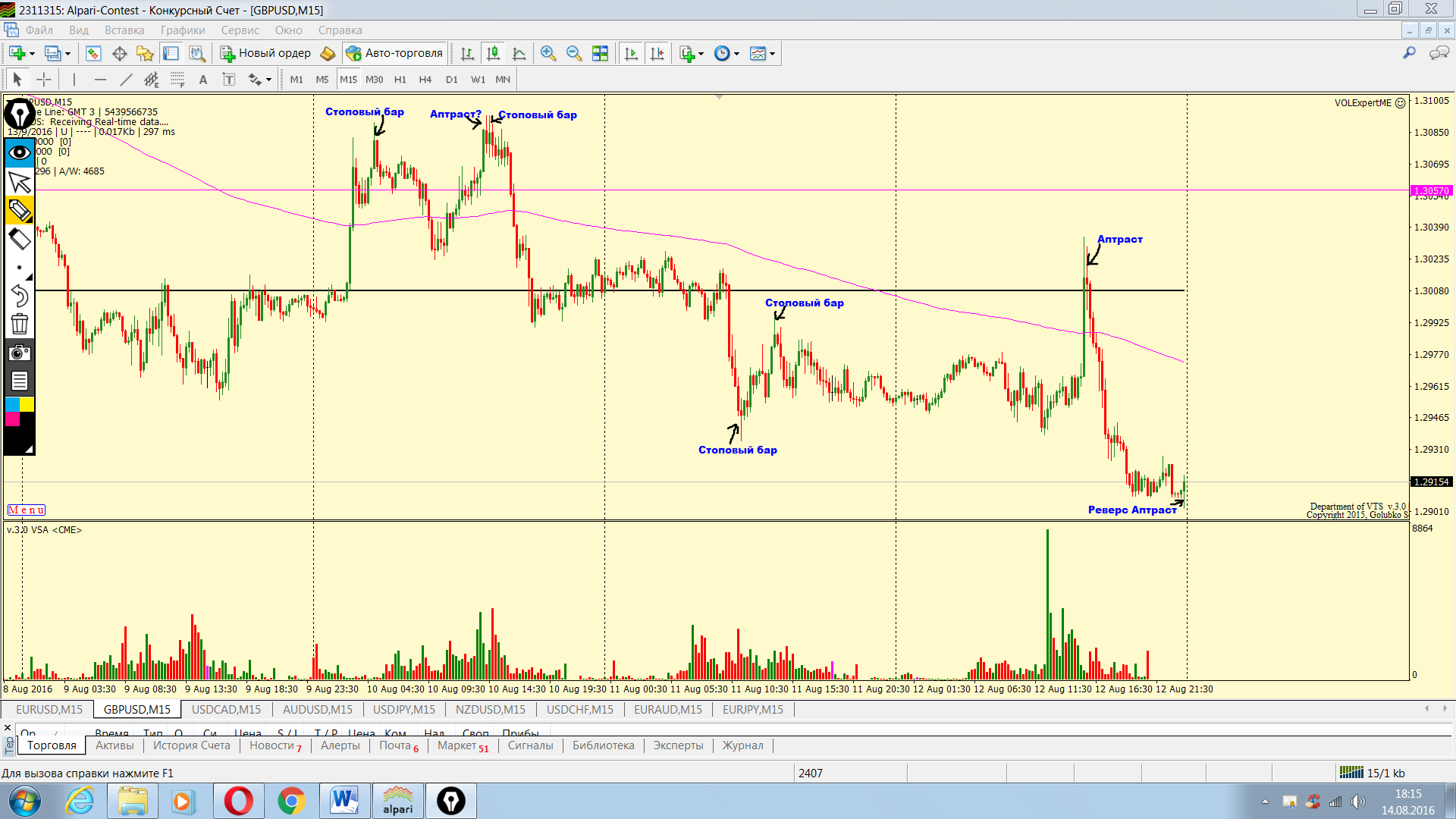Screen dimensions: 1456x819
Task: Zoom in the chart with magnifier plus
Action: 548,53
